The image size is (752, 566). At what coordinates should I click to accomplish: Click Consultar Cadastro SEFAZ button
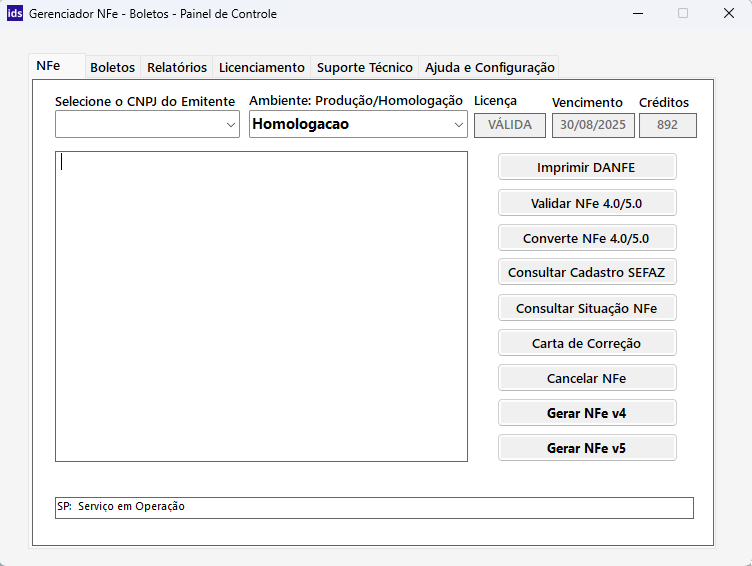(587, 272)
